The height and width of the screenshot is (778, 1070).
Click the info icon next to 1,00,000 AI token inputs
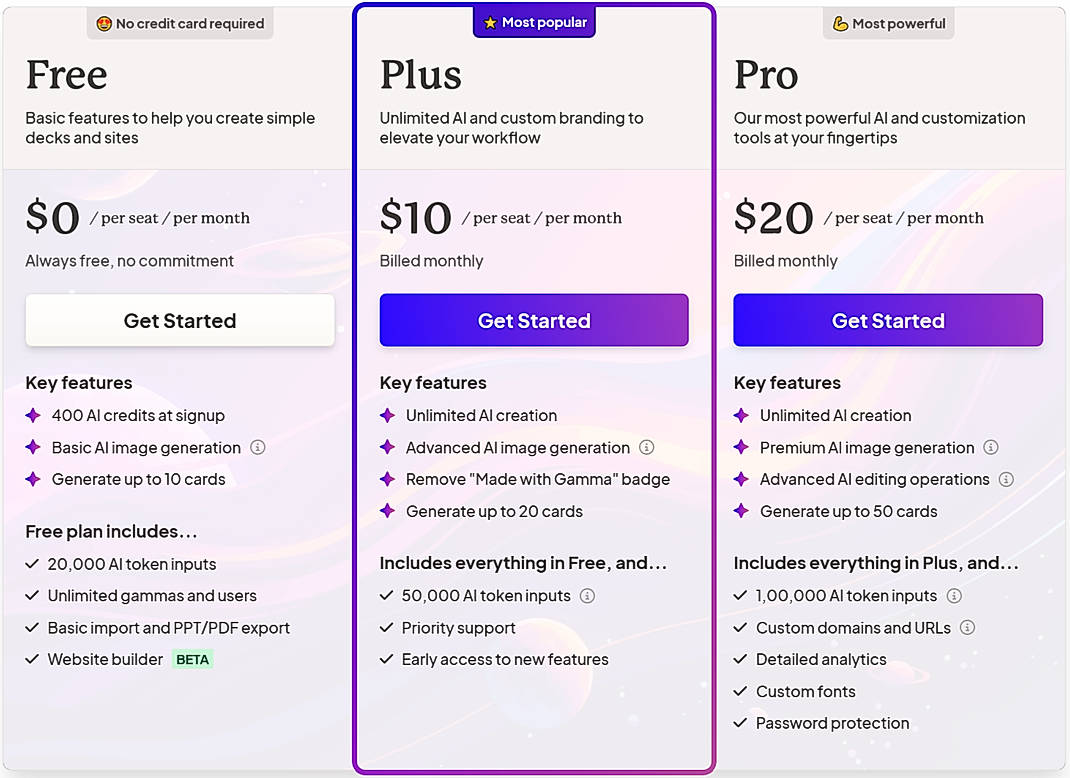coord(954,595)
